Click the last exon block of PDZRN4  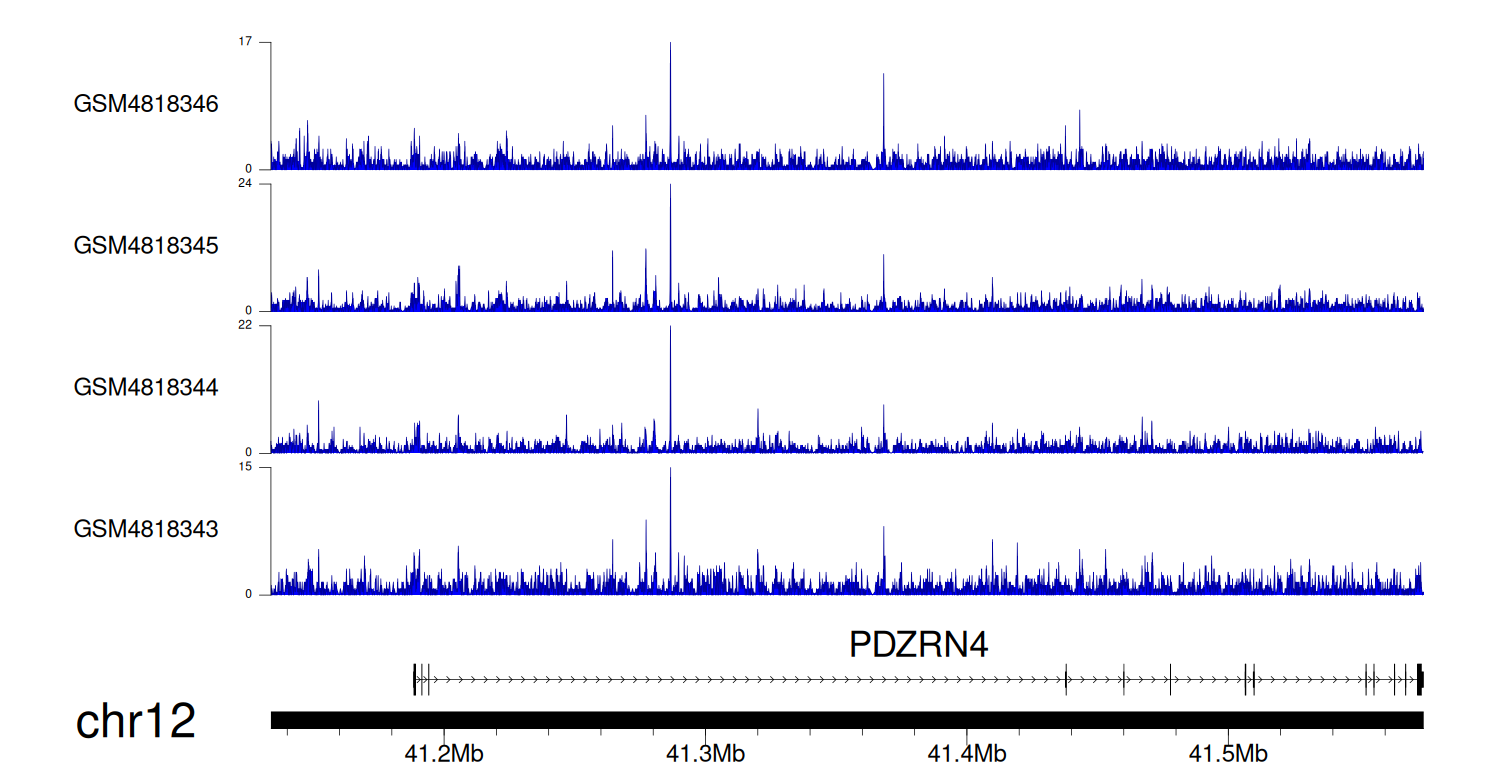(1420, 679)
